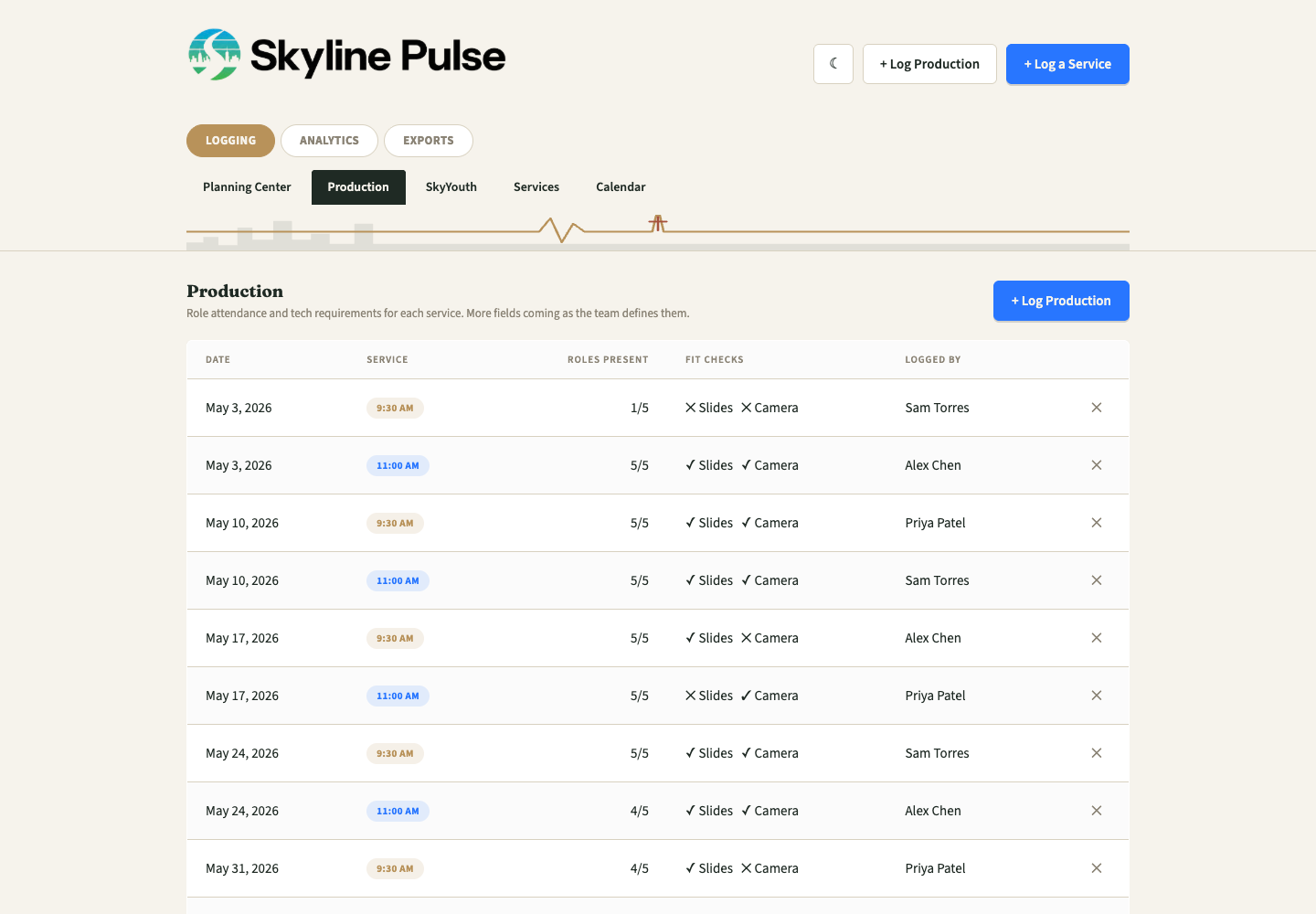The image size is (1316, 914).
Task: Delete the May 3, 2026 11:00 AM entry
Action: point(1097,465)
